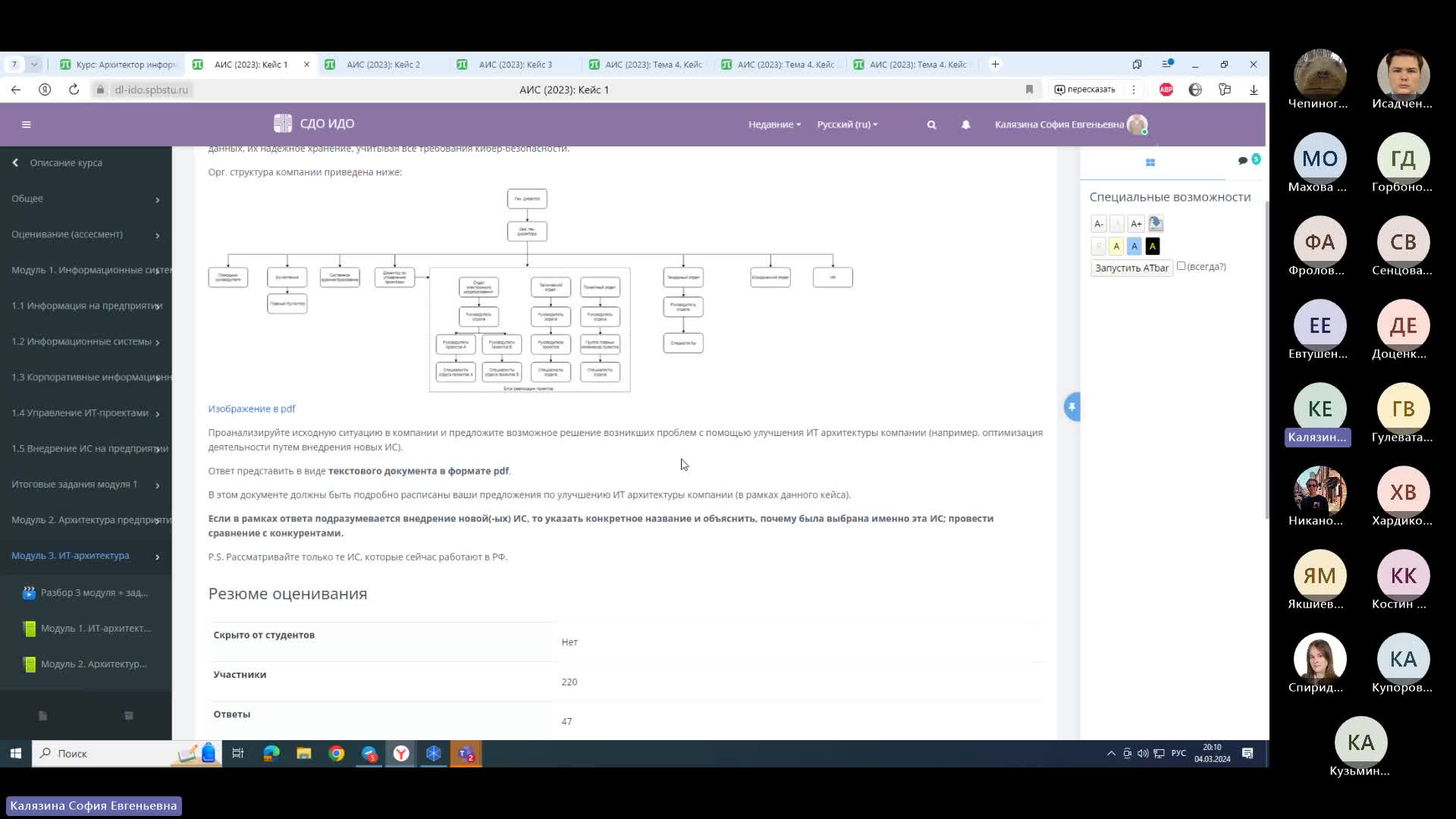This screenshot has height=819, width=1456.
Task: Switch to АИС (2023): Кейс 3 tab
Action: click(515, 64)
